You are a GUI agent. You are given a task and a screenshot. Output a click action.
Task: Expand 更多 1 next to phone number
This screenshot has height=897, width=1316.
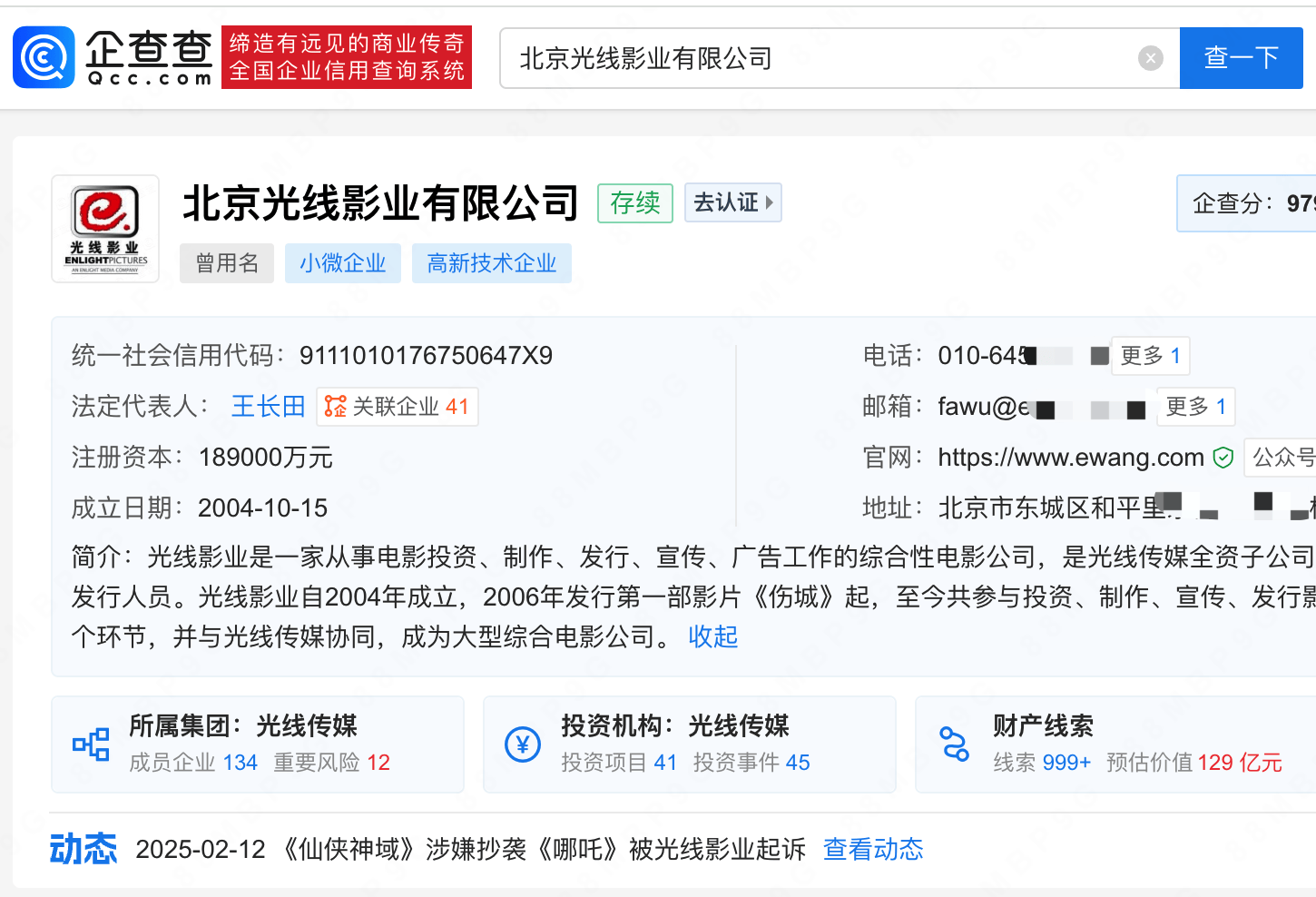[x=1150, y=356]
